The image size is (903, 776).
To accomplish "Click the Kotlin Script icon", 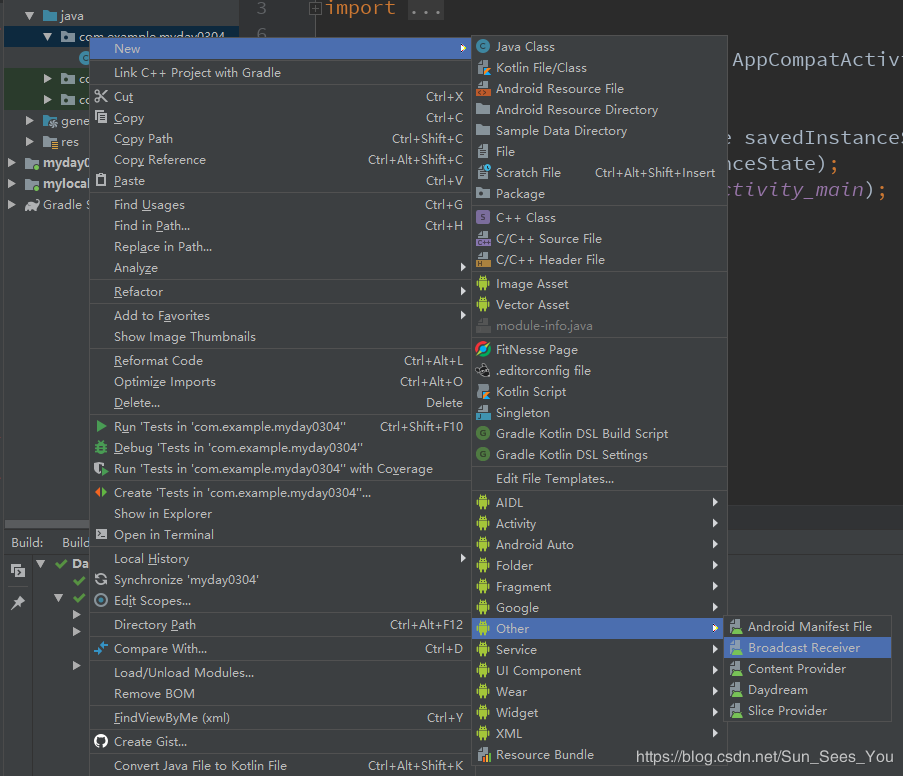I will point(483,392).
